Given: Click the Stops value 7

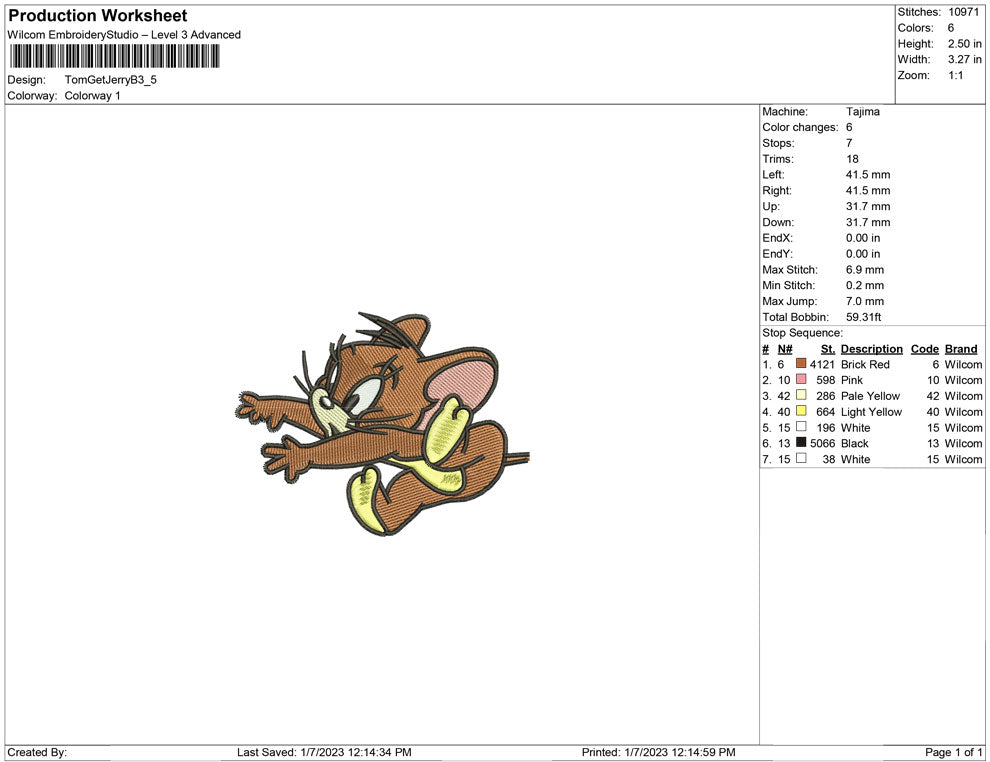Looking at the screenshot, I should coord(849,143).
